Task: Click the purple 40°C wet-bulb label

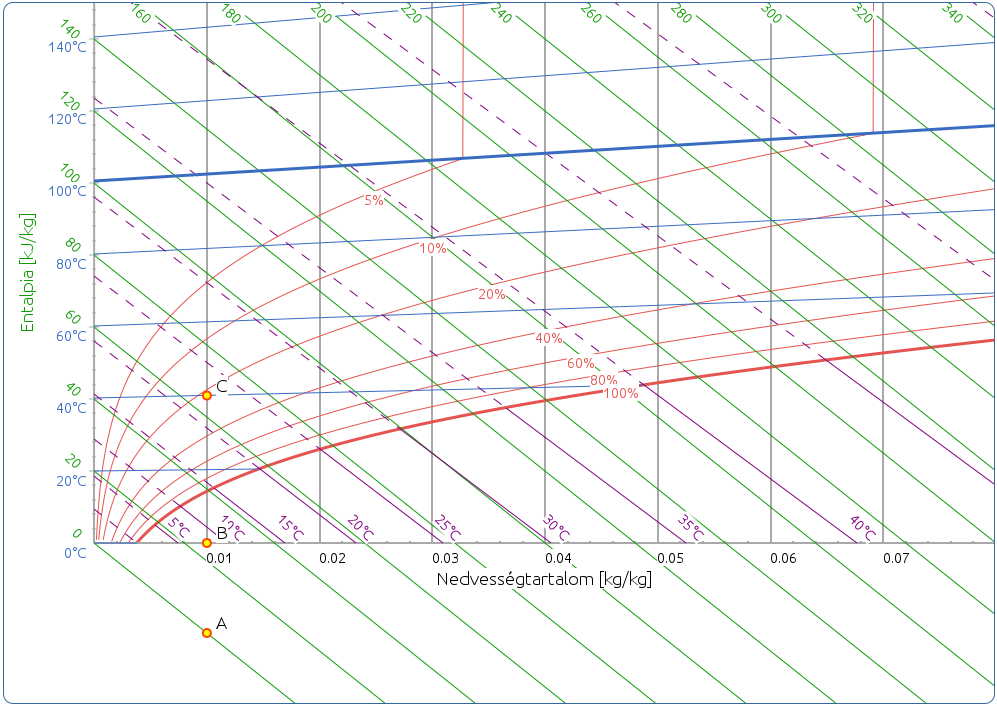Action: (x=863, y=528)
